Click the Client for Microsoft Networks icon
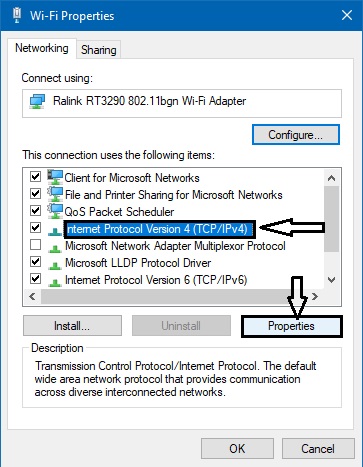Viewport: 363px width, 467px height. (x=55, y=177)
